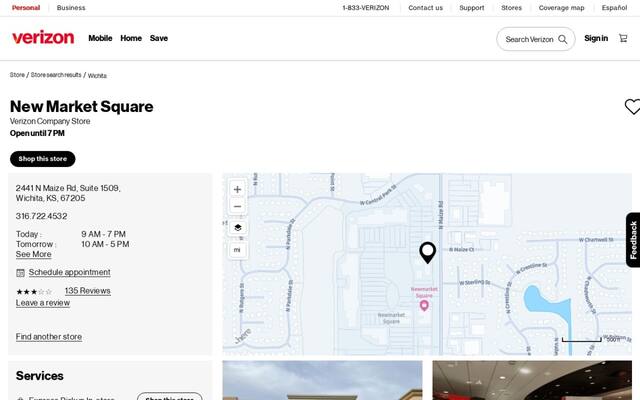Click the star rating

[x=34, y=291]
